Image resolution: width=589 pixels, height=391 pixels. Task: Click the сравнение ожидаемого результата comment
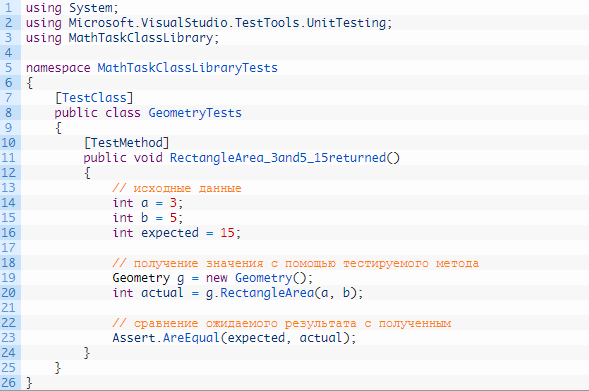pos(282,323)
